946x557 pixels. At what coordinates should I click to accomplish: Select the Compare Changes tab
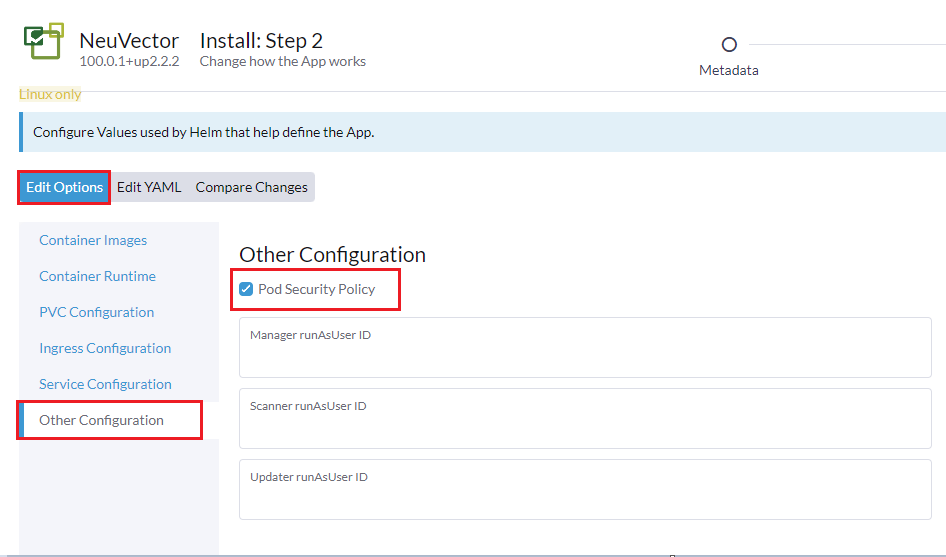[251, 187]
